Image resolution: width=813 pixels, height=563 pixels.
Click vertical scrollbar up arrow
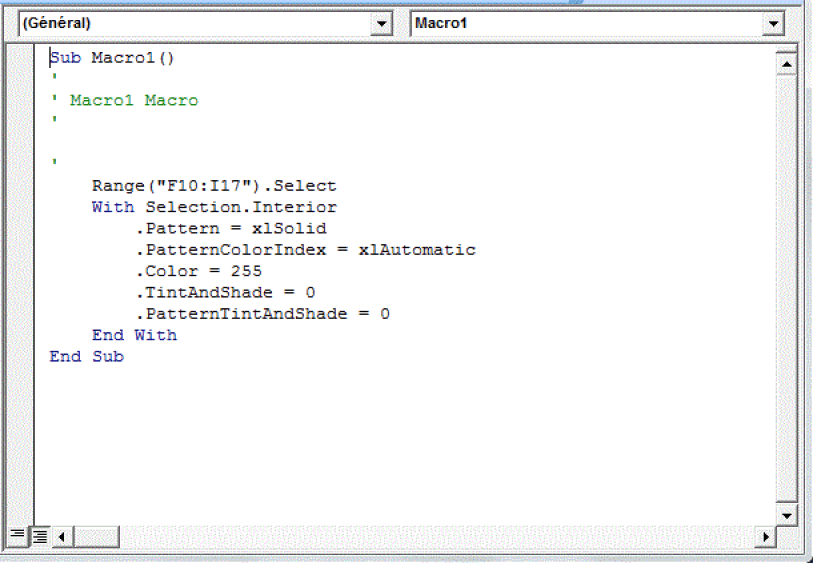pyautogui.click(x=787, y=66)
